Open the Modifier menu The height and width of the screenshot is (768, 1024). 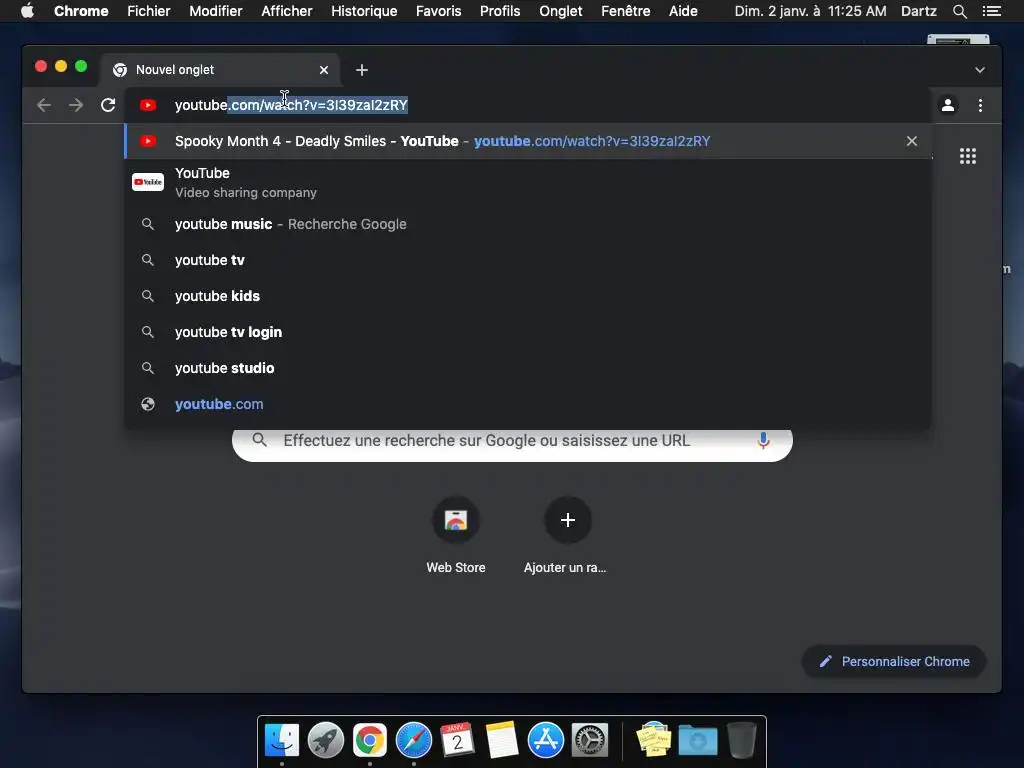click(x=216, y=11)
